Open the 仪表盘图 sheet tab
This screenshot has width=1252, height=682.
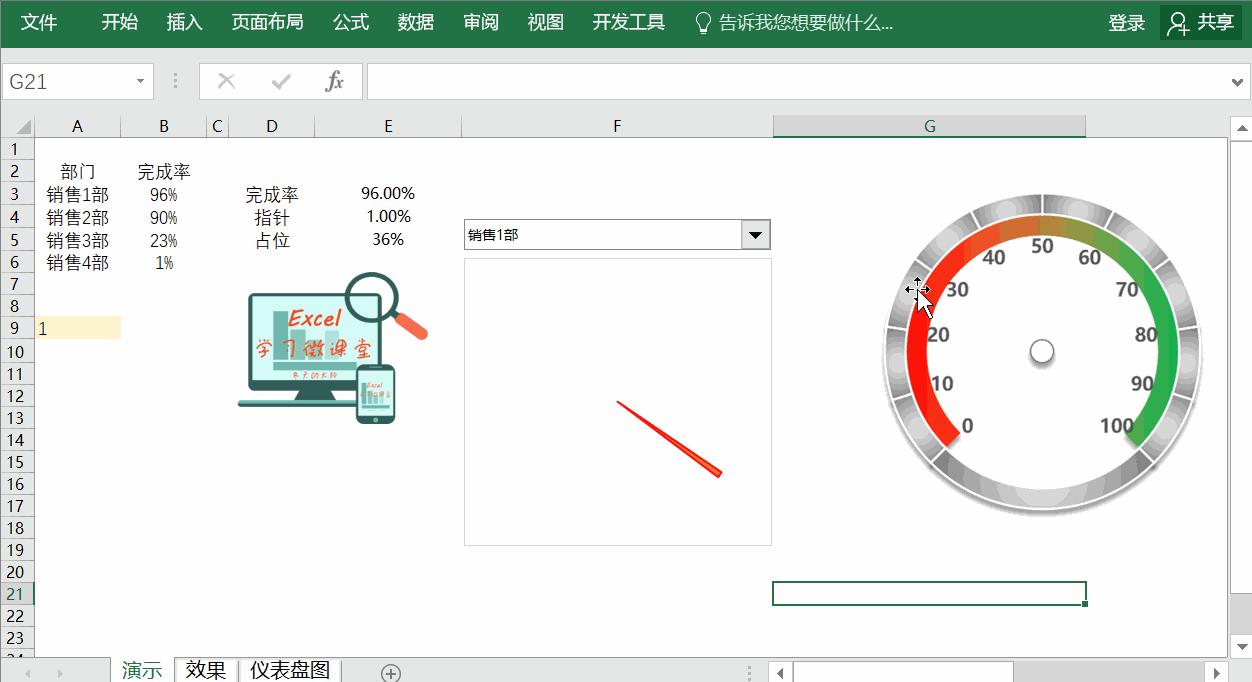coord(289,670)
